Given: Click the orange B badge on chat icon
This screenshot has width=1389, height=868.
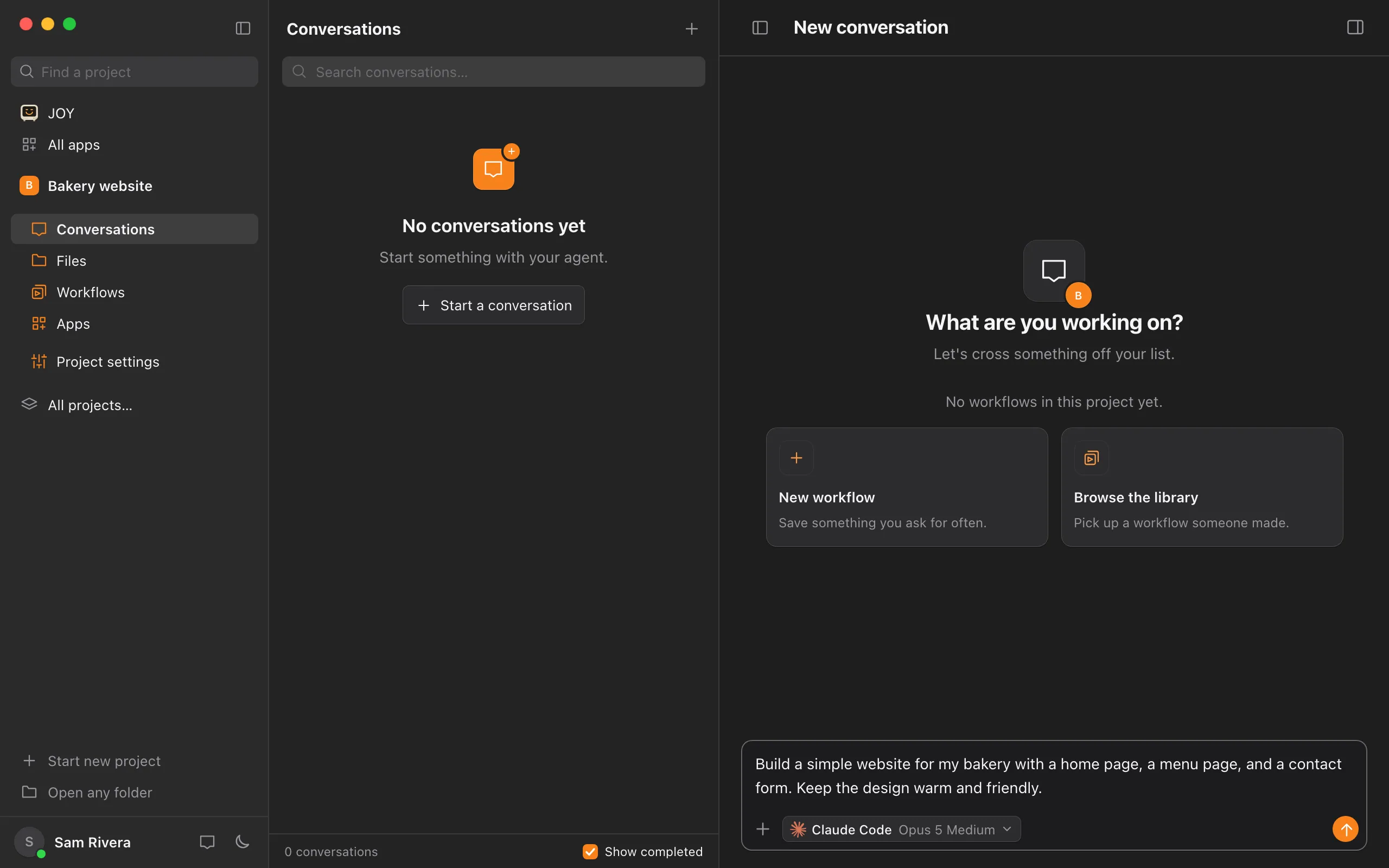Looking at the screenshot, I should point(1079,295).
